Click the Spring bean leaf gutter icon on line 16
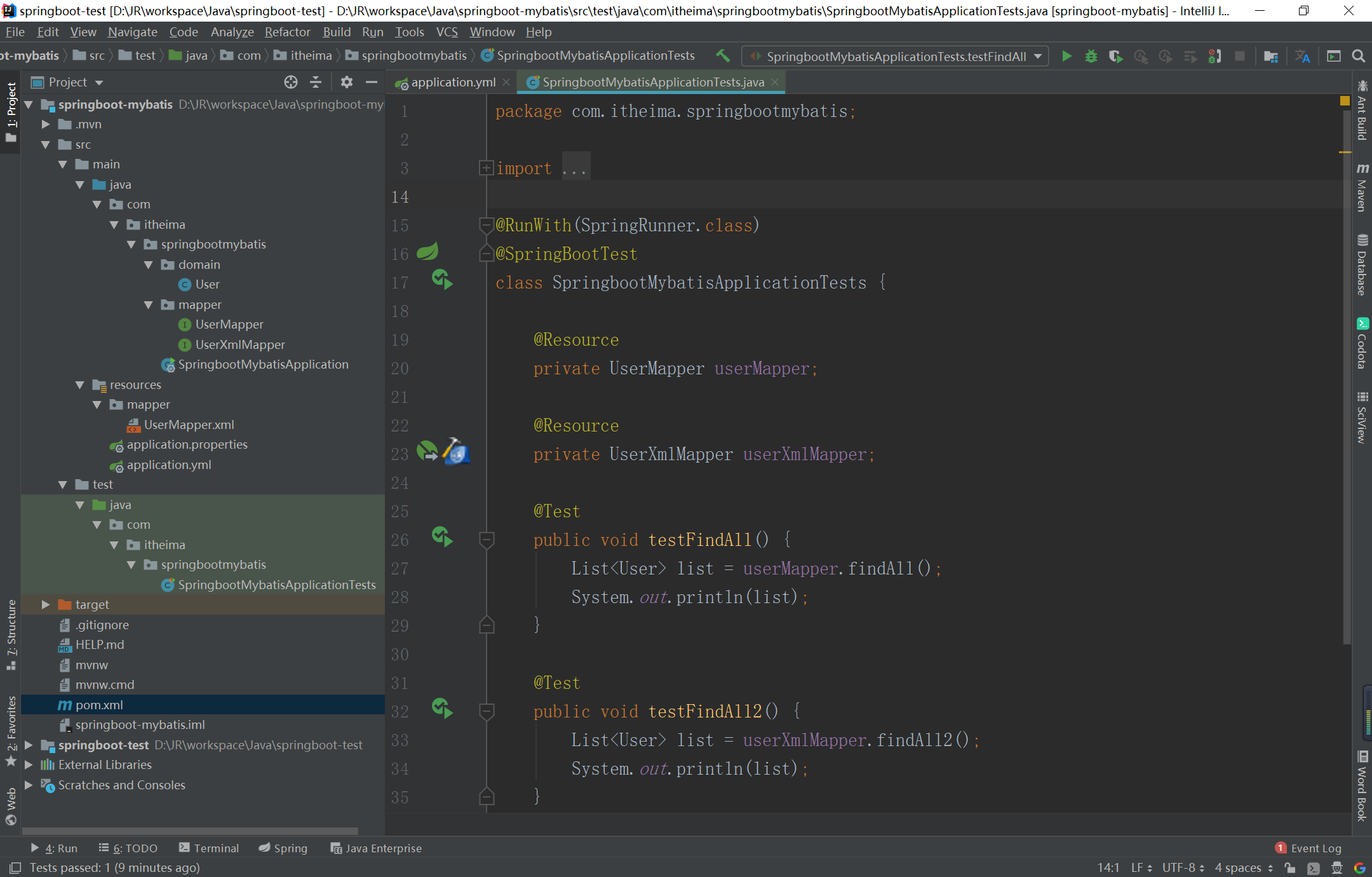Screen dimensions: 1372x877 point(427,252)
